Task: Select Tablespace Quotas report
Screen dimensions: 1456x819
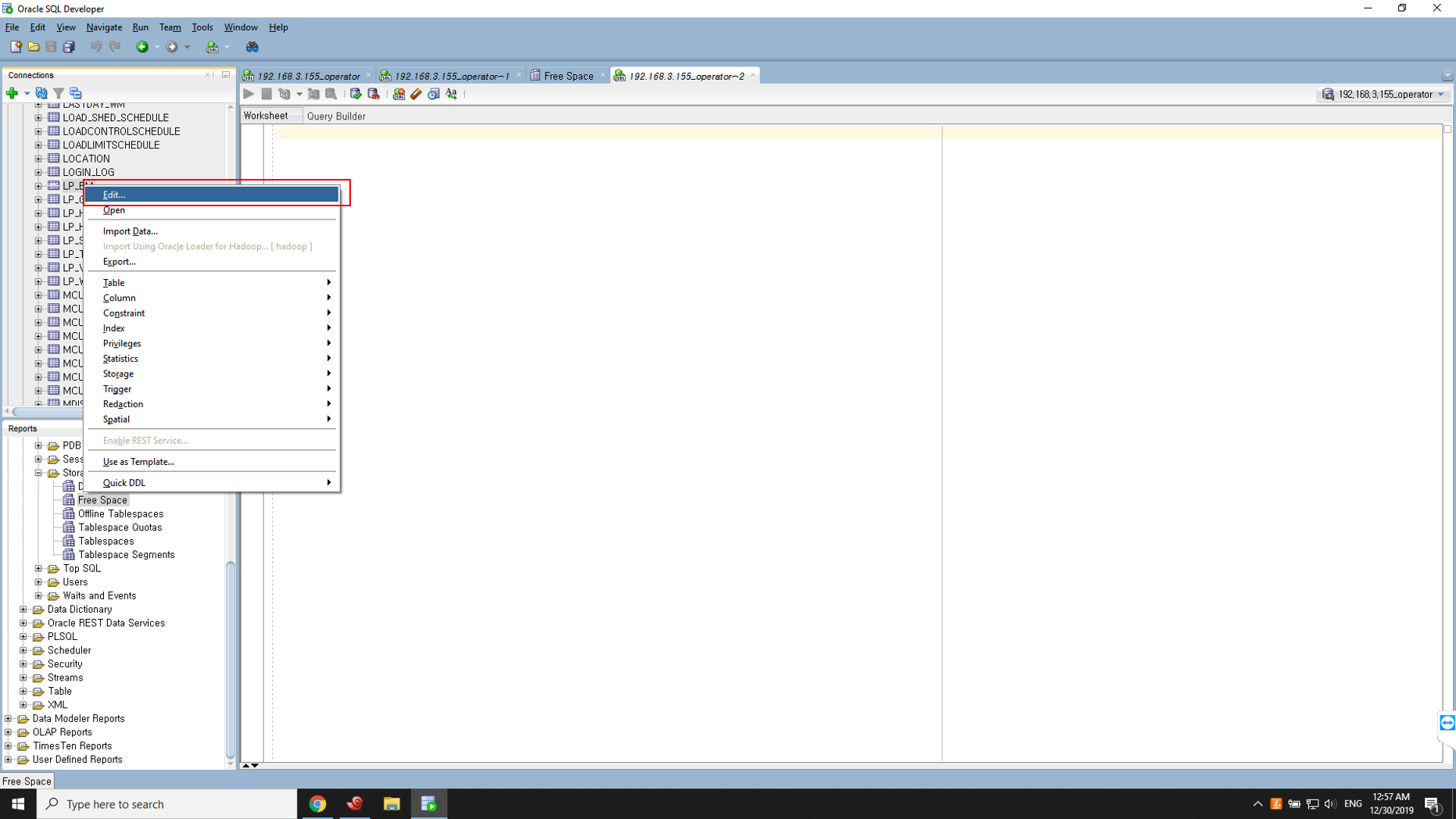Action: [120, 528]
